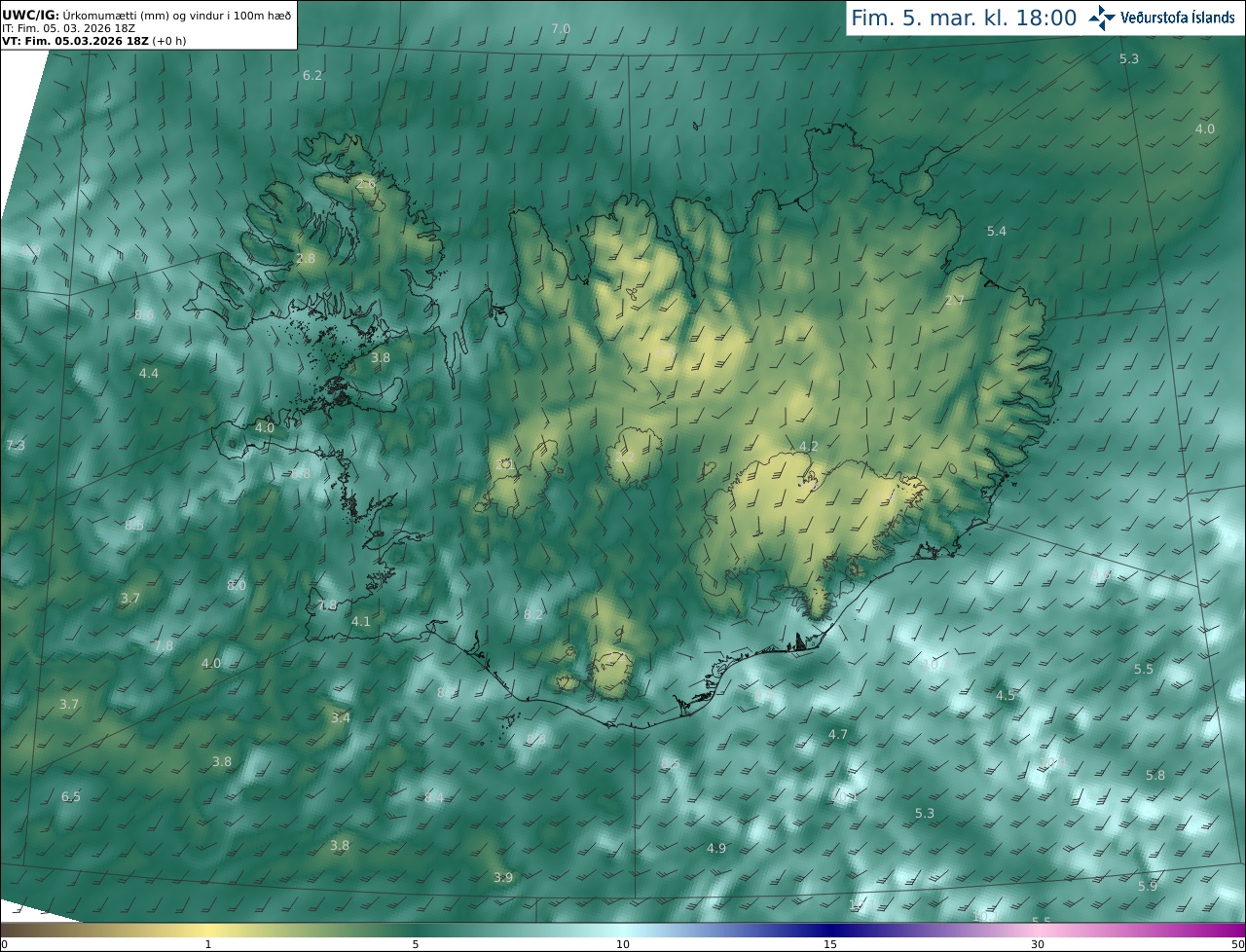Click the color scale label 30
Viewport: 1246px width, 952px height.
[1038, 944]
